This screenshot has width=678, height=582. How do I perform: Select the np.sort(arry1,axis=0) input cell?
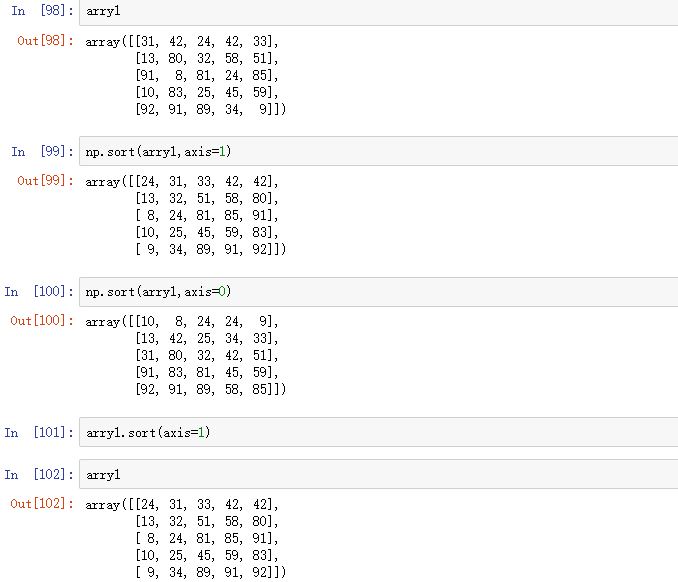(378, 292)
